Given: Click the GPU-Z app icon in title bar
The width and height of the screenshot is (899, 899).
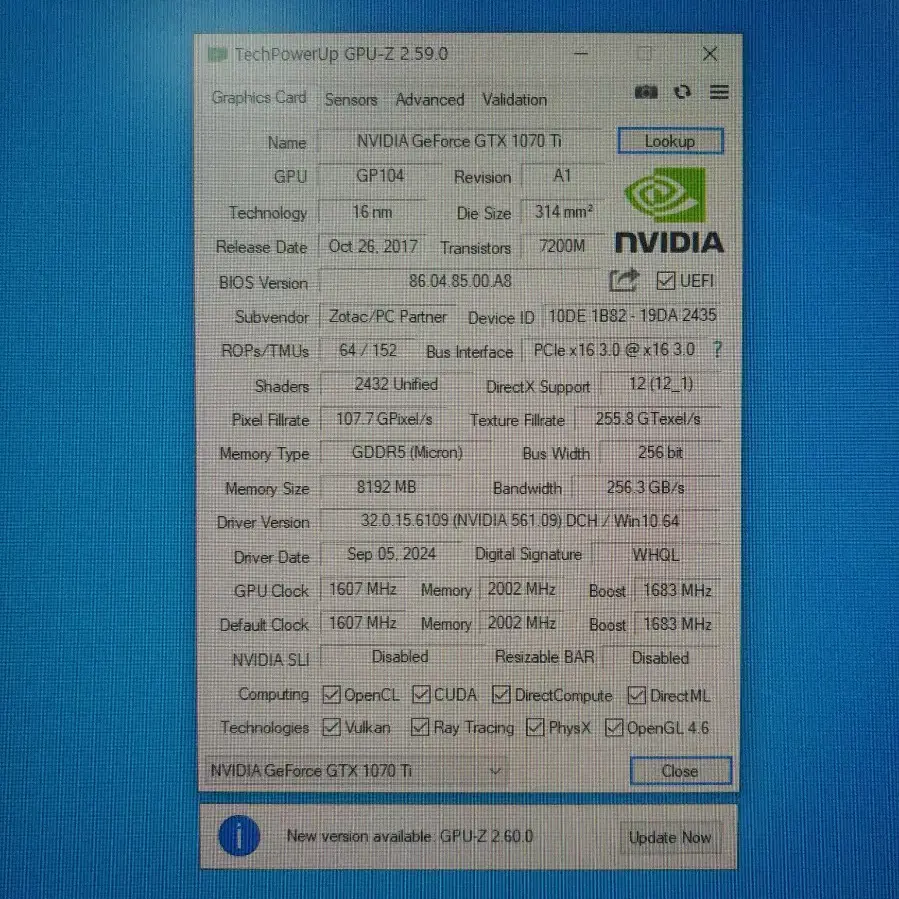Looking at the screenshot, I should point(218,55).
